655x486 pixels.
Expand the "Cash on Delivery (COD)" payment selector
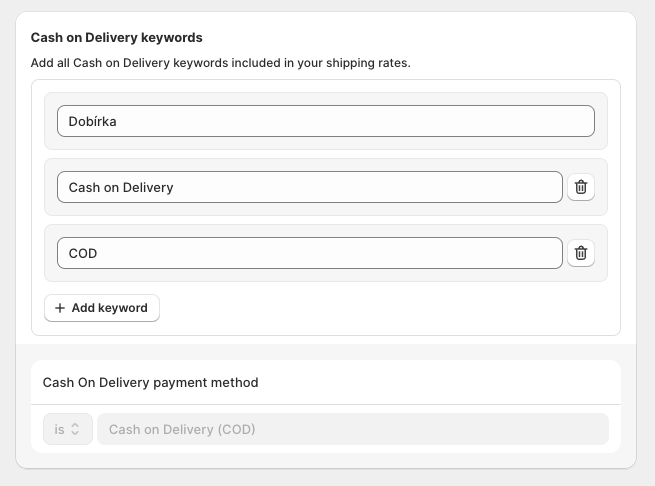pos(352,429)
